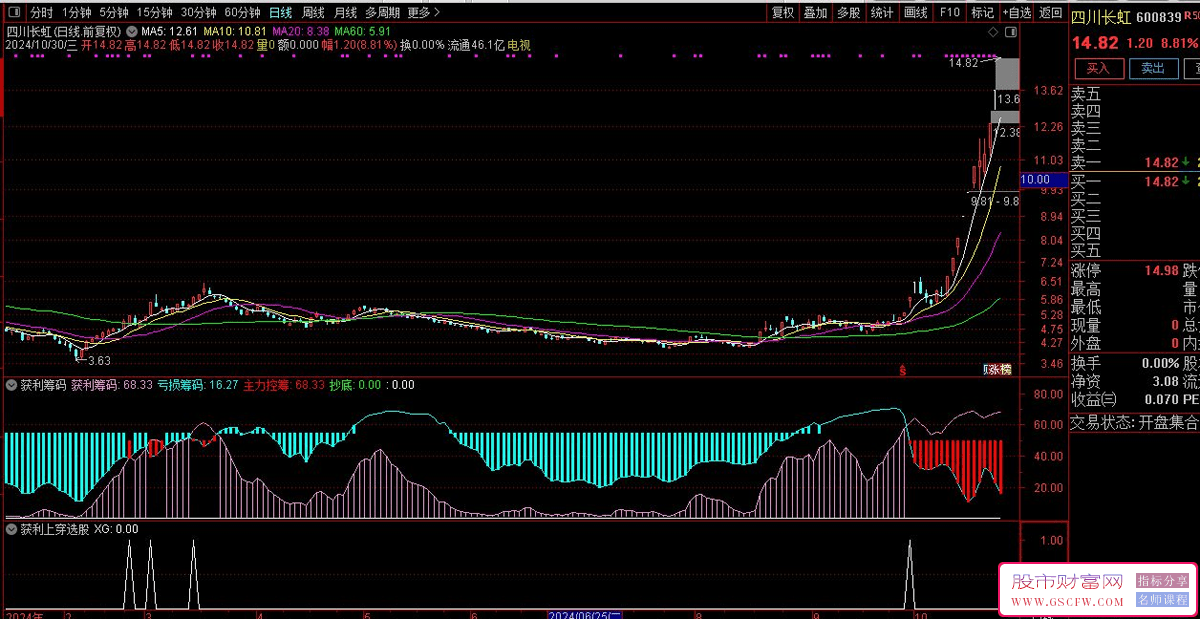Viewport: 1200px width, 619px height.
Task: Open the 画线 drawing tools
Action: (x=915, y=13)
